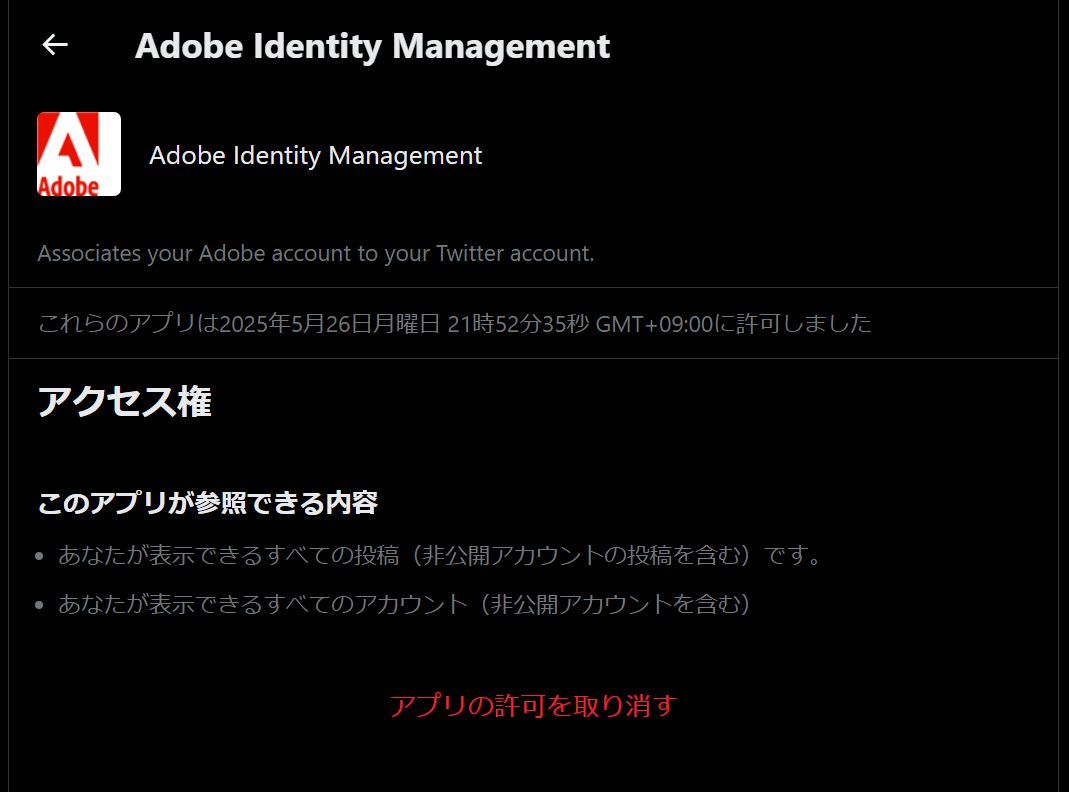Click the app name beside the Adobe logo
This screenshot has height=792, width=1069.
coord(316,155)
